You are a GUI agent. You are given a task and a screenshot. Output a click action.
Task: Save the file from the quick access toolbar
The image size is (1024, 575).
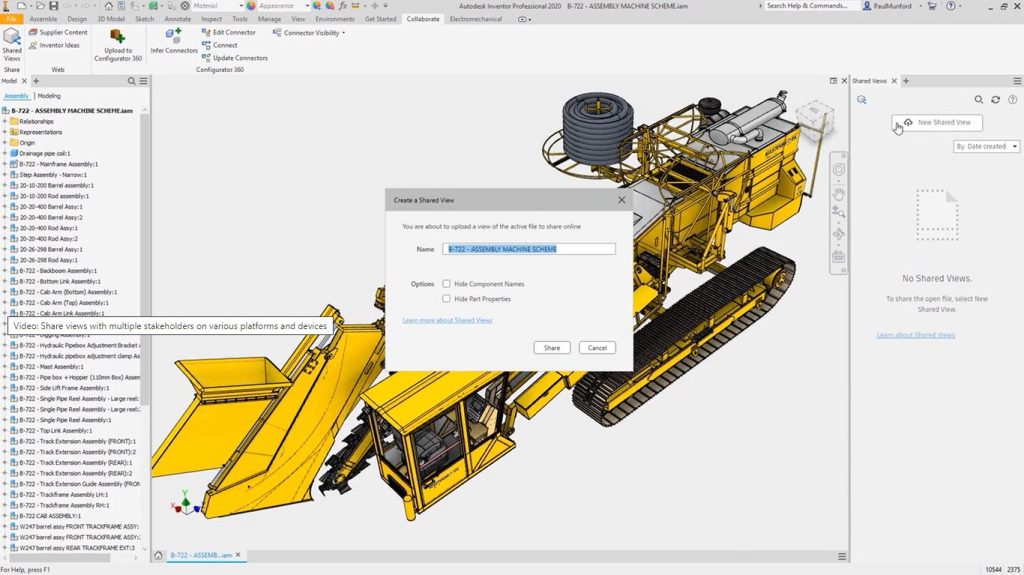[x=54, y=6]
